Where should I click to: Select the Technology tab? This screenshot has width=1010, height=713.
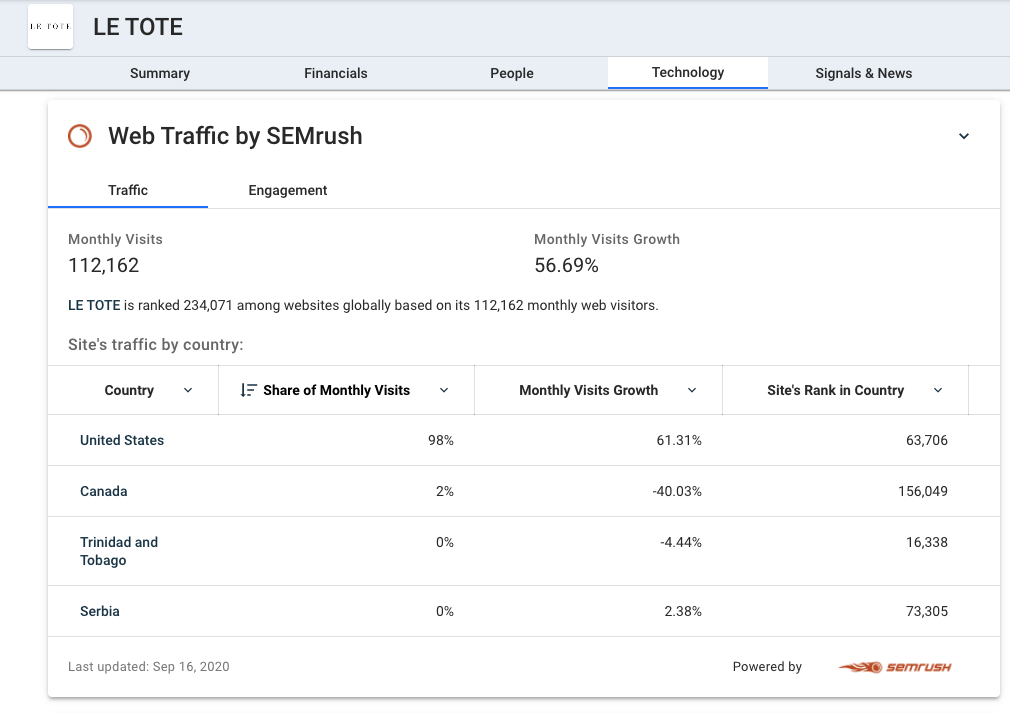(x=688, y=73)
